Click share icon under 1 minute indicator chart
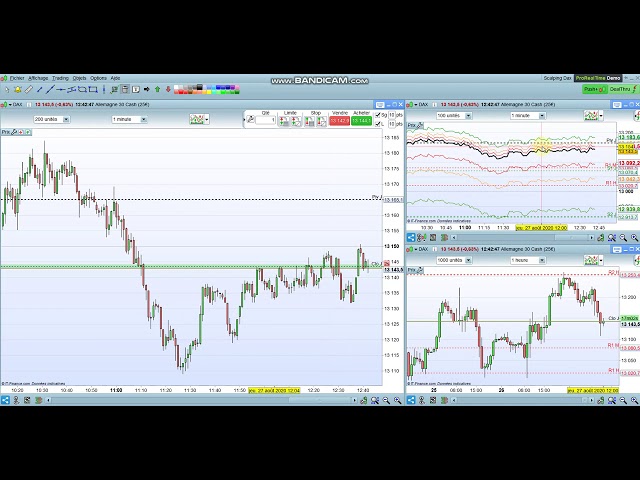The width and height of the screenshot is (640, 480). pos(411,237)
